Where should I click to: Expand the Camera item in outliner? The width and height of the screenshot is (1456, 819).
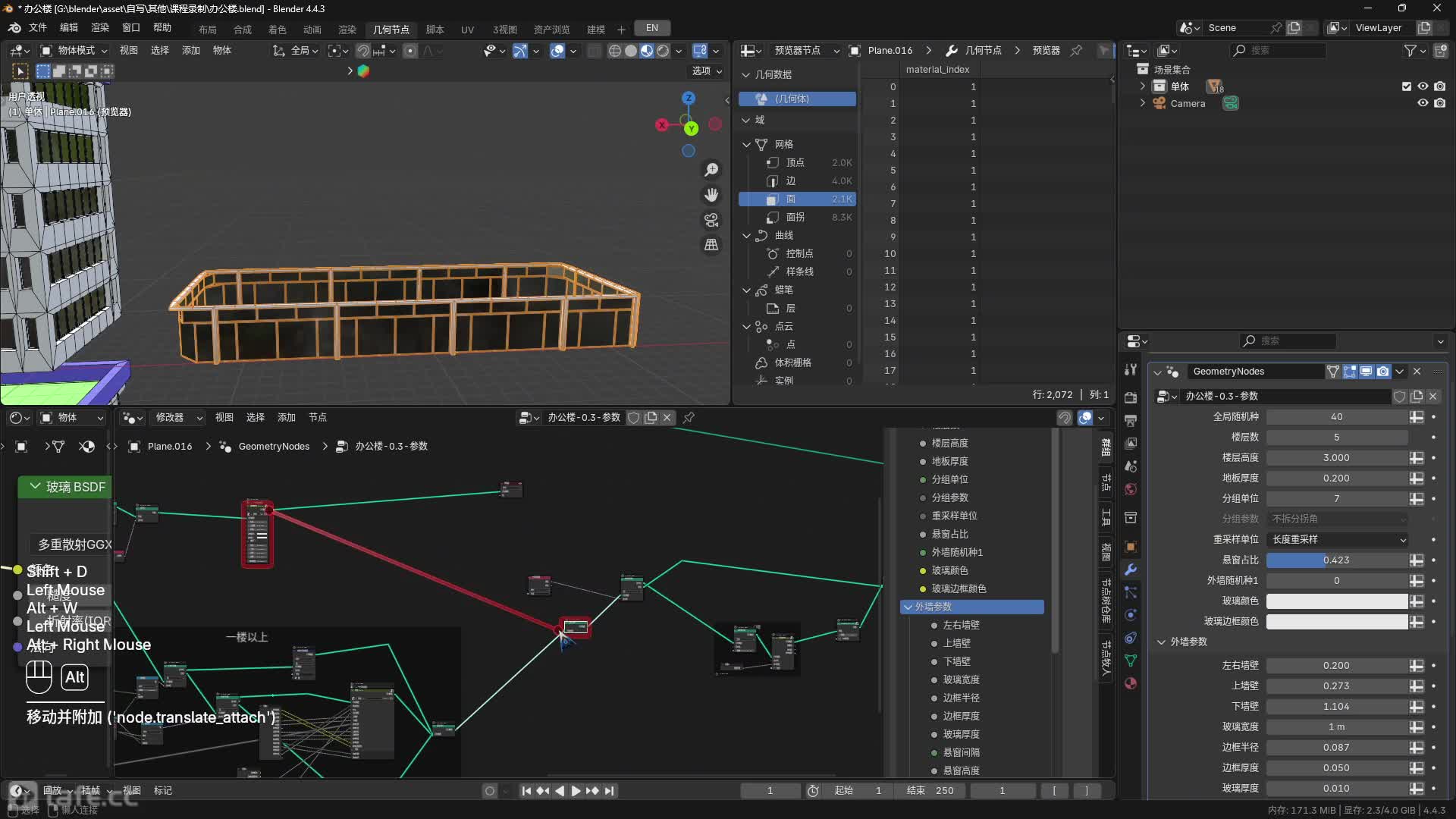(1143, 103)
